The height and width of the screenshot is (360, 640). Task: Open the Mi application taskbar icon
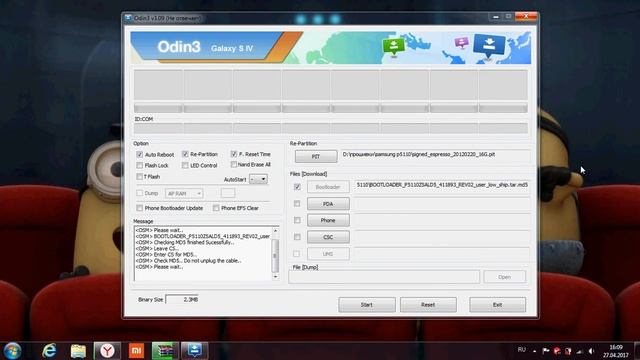pos(136,351)
